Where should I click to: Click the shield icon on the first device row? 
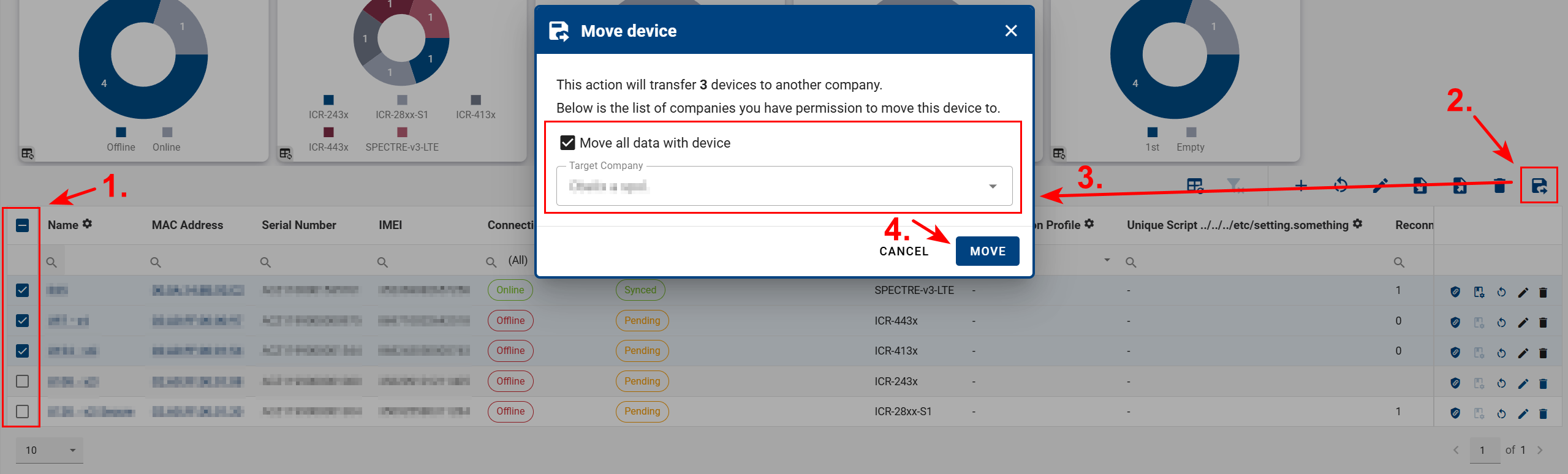click(x=1455, y=290)
